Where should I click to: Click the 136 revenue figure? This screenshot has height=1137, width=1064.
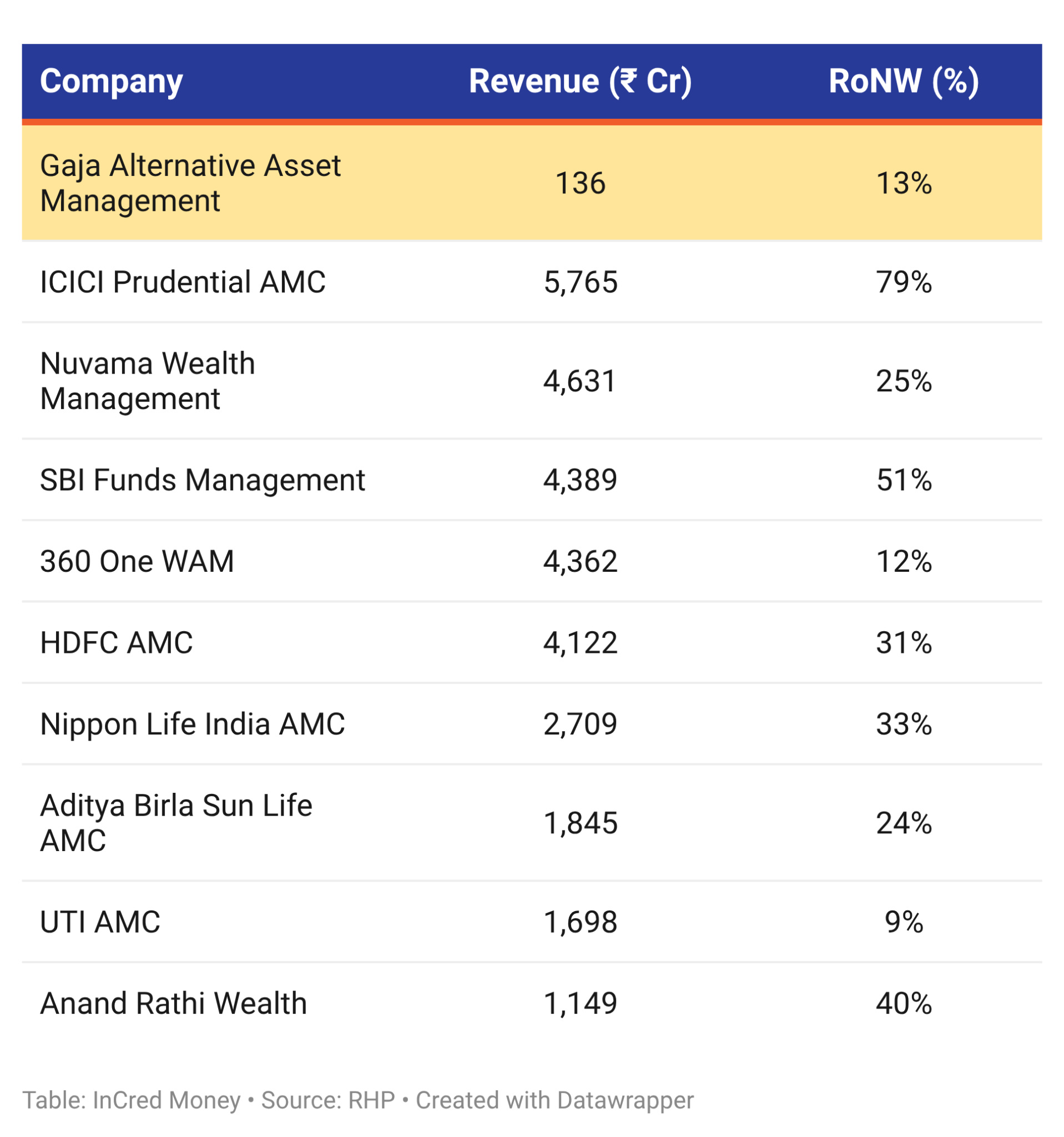pyautogui.click(x=581, y=183)
